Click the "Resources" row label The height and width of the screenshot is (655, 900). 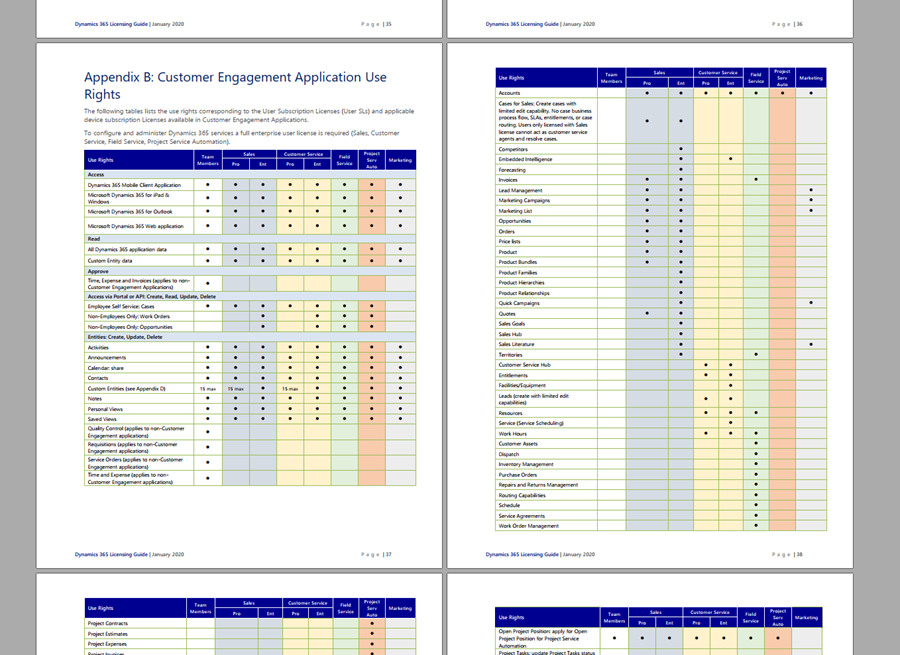click(x=510, y=413)
